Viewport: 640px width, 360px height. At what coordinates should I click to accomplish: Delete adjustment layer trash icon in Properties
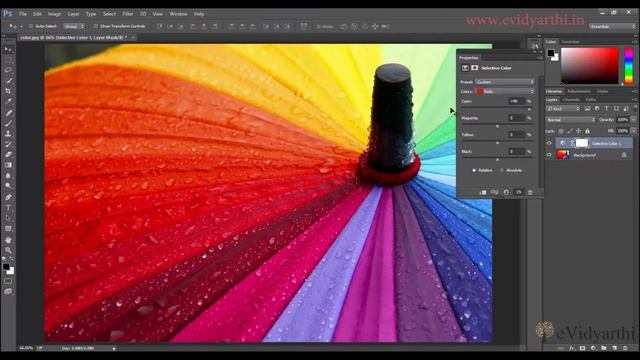530,192
